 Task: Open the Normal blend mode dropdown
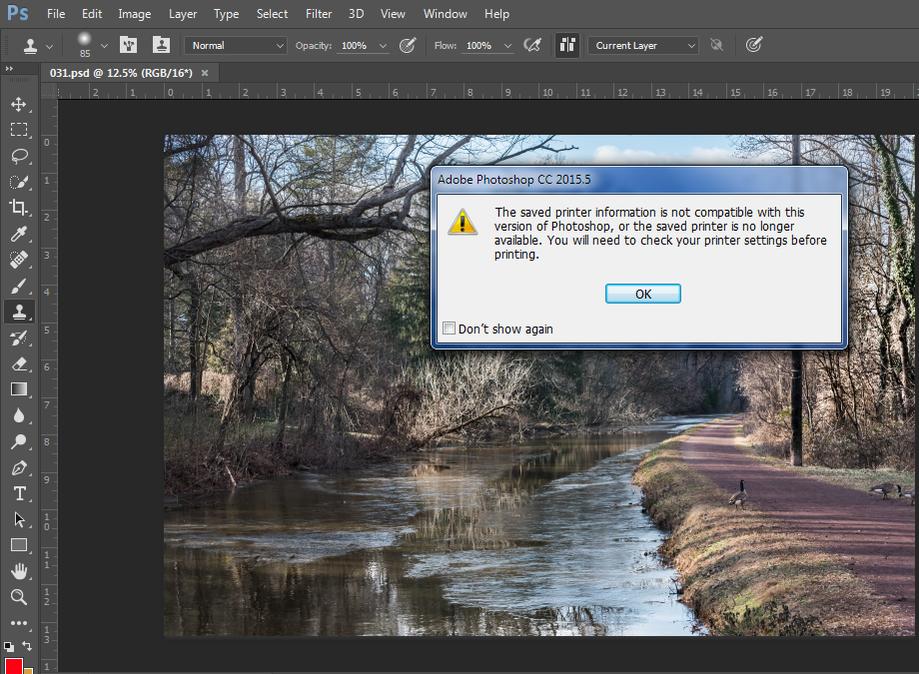[x=236, y=45]
